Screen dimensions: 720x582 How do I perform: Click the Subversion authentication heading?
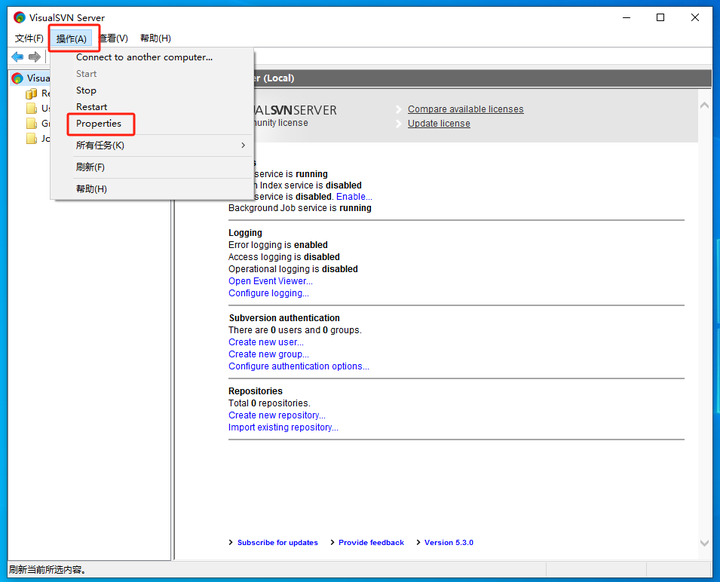(x=284, y=318)
